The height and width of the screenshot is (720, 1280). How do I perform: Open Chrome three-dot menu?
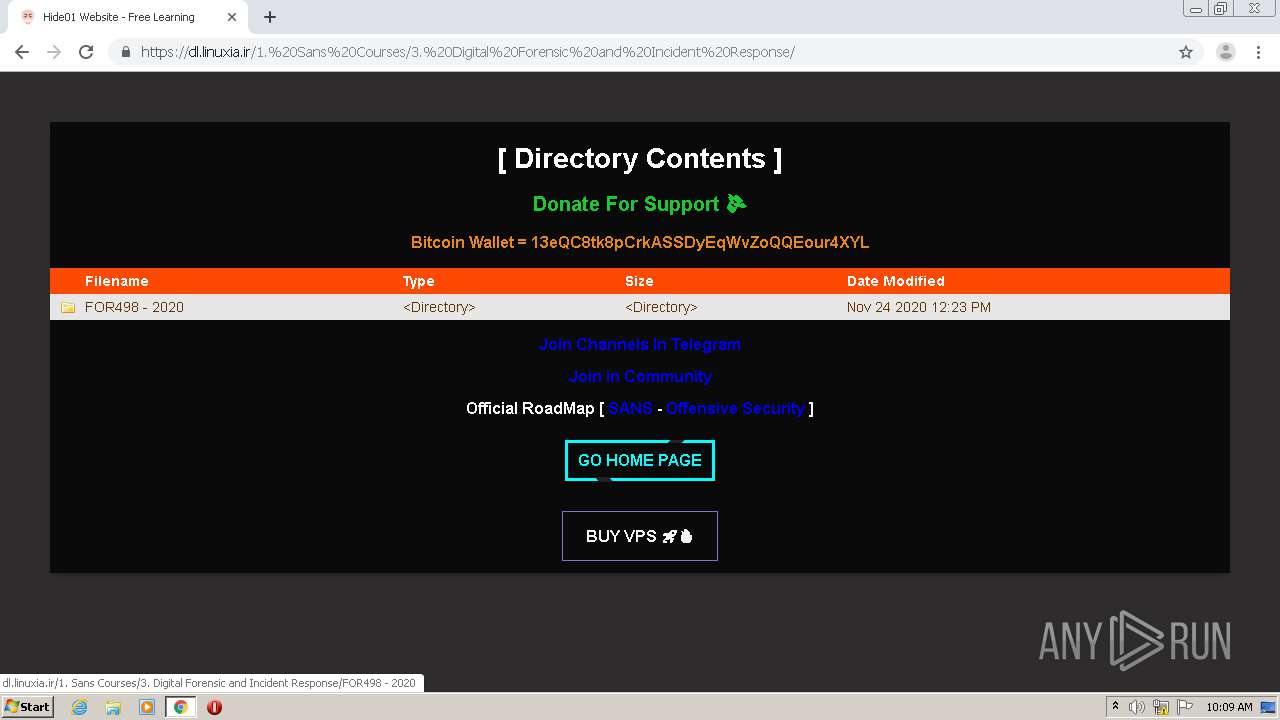pyautogui.click(x=1258, y=52)
